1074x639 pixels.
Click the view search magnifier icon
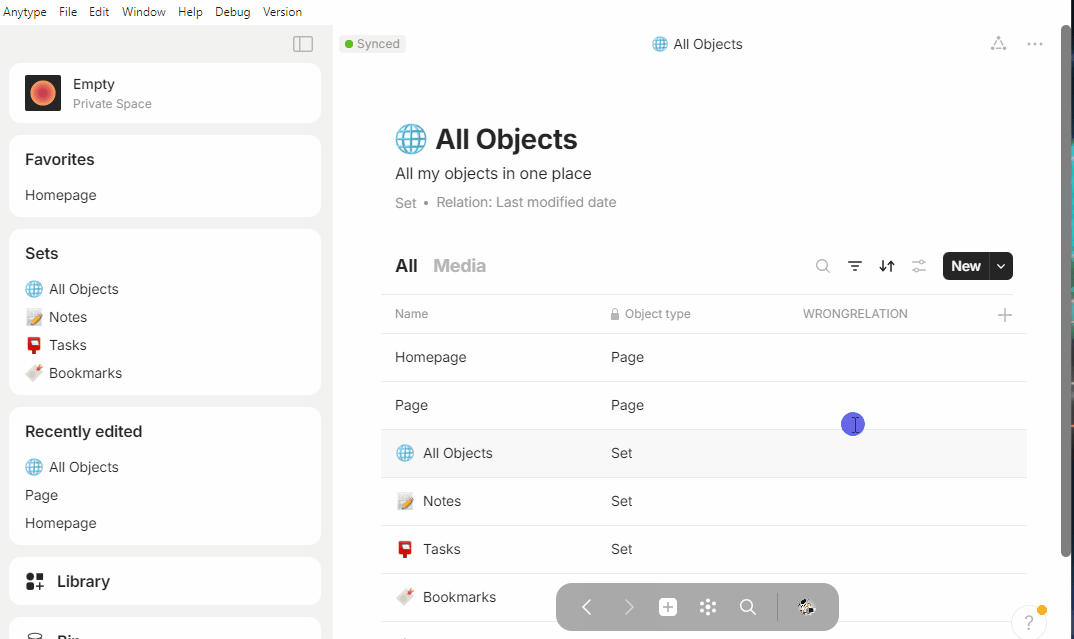pos(823,266)
